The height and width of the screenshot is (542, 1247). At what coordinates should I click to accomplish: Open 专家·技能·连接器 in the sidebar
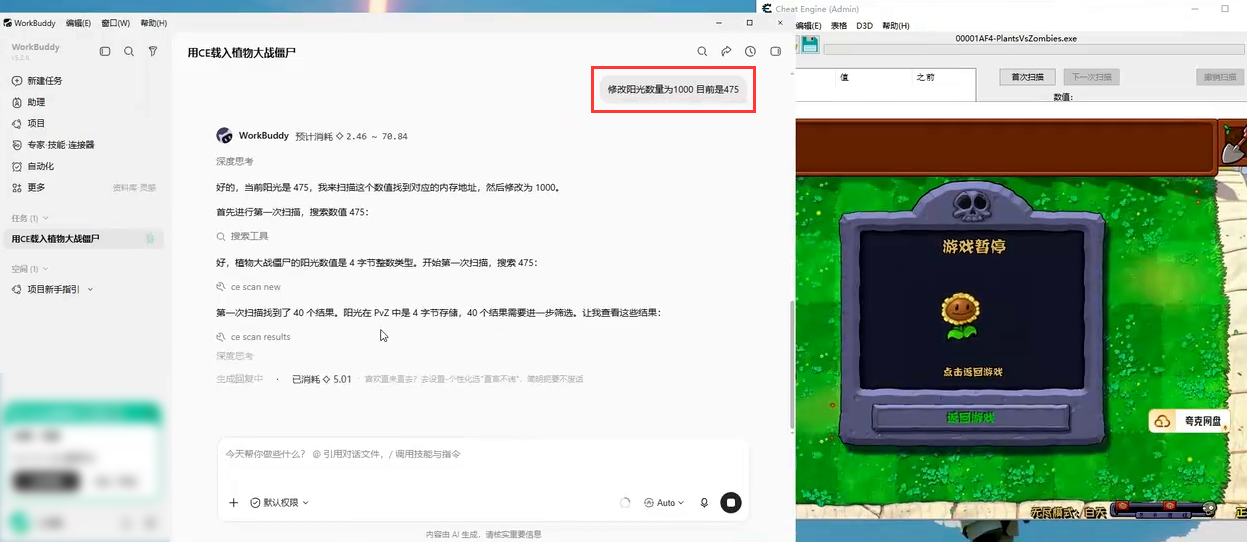click(x=53, y=145)
